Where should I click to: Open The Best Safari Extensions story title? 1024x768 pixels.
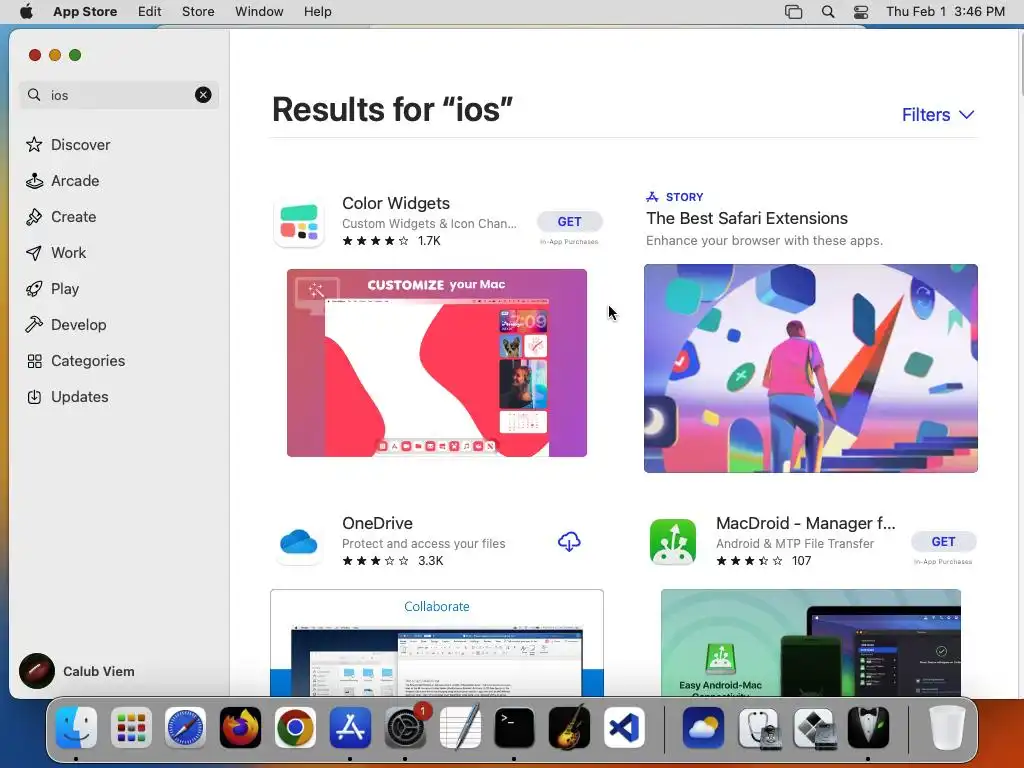pos(747,218)
